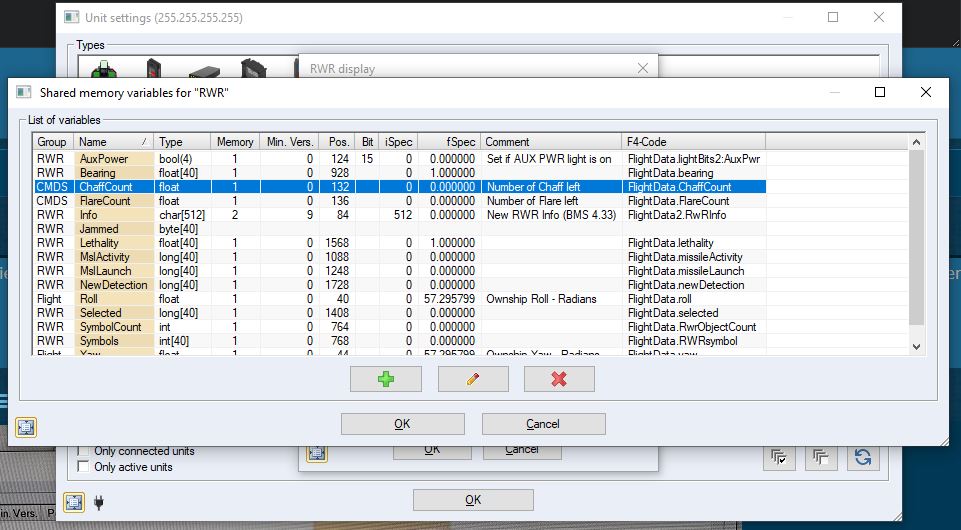
Task: Select the Lethality variable row
Action: click(400, 243)
